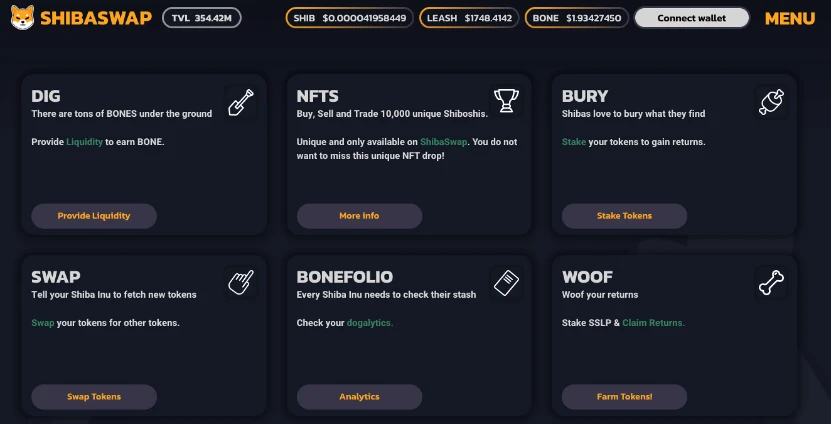832x424 pixels.
Task: Click the BURY meat icon
Action: point(770,102)
